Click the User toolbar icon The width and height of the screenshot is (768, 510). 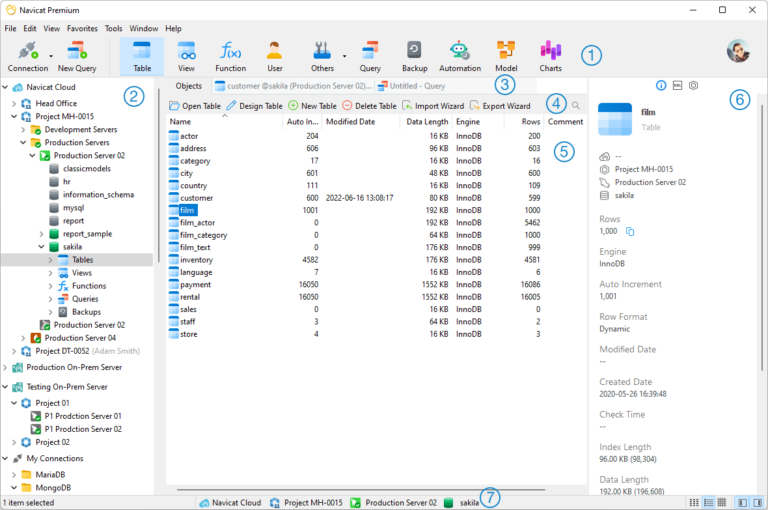tap(274, 55)
